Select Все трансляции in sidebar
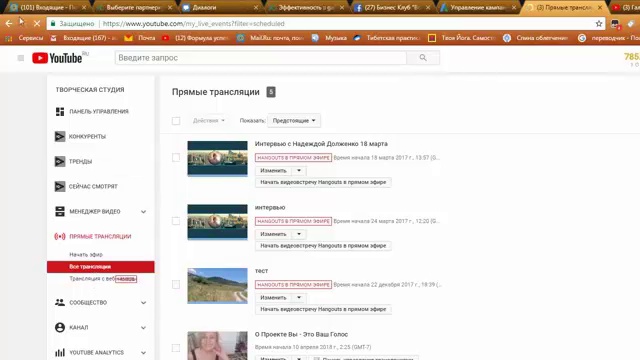 100,267
